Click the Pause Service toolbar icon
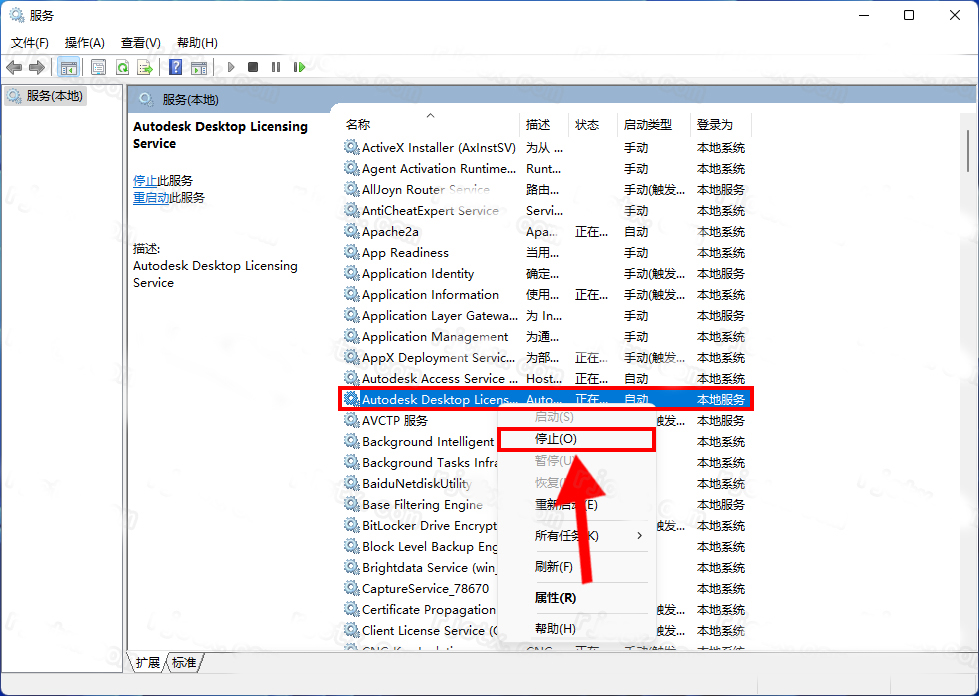 (x=276, y=67)
